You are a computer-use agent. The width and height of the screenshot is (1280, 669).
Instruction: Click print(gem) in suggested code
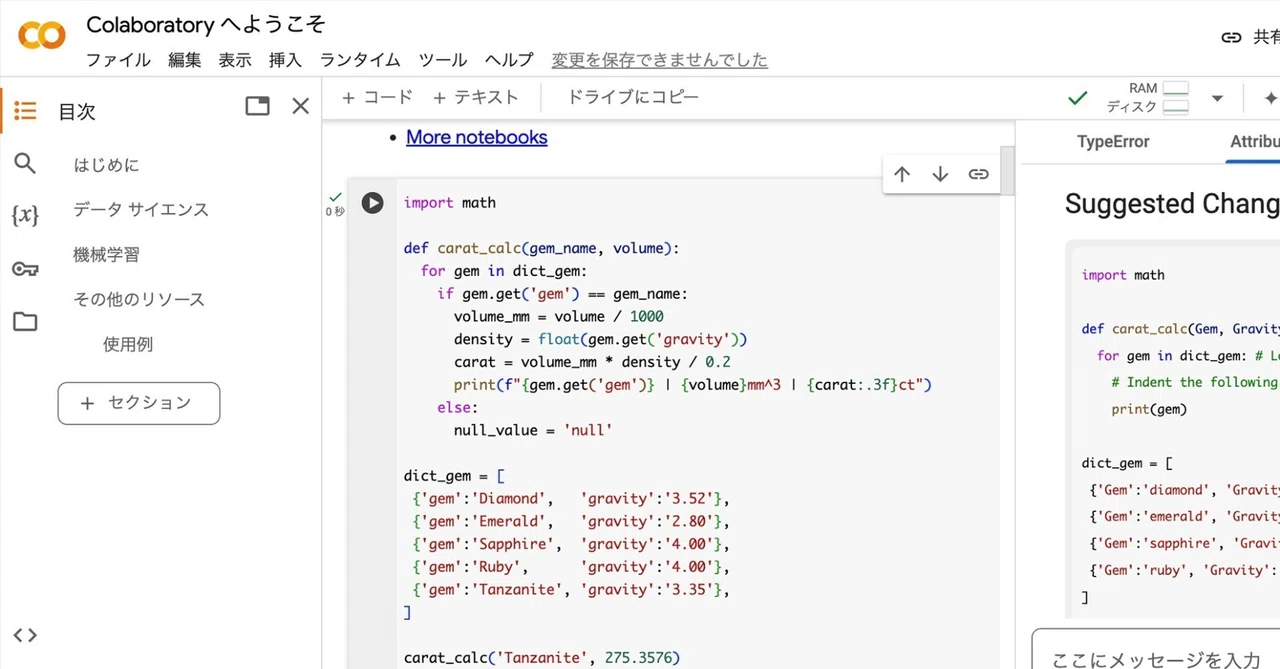coord(1149,409)
